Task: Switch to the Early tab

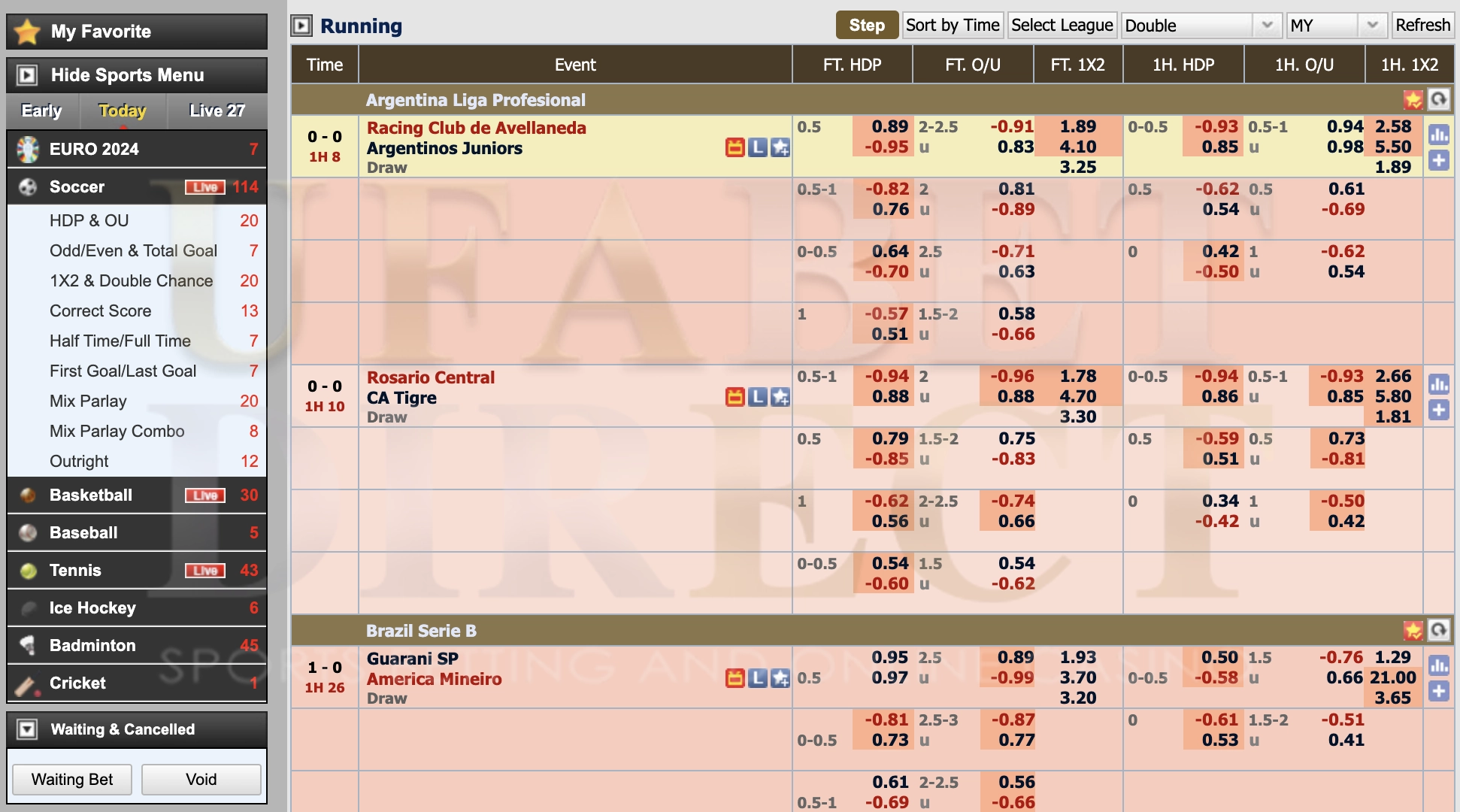Action: (41, 111)
